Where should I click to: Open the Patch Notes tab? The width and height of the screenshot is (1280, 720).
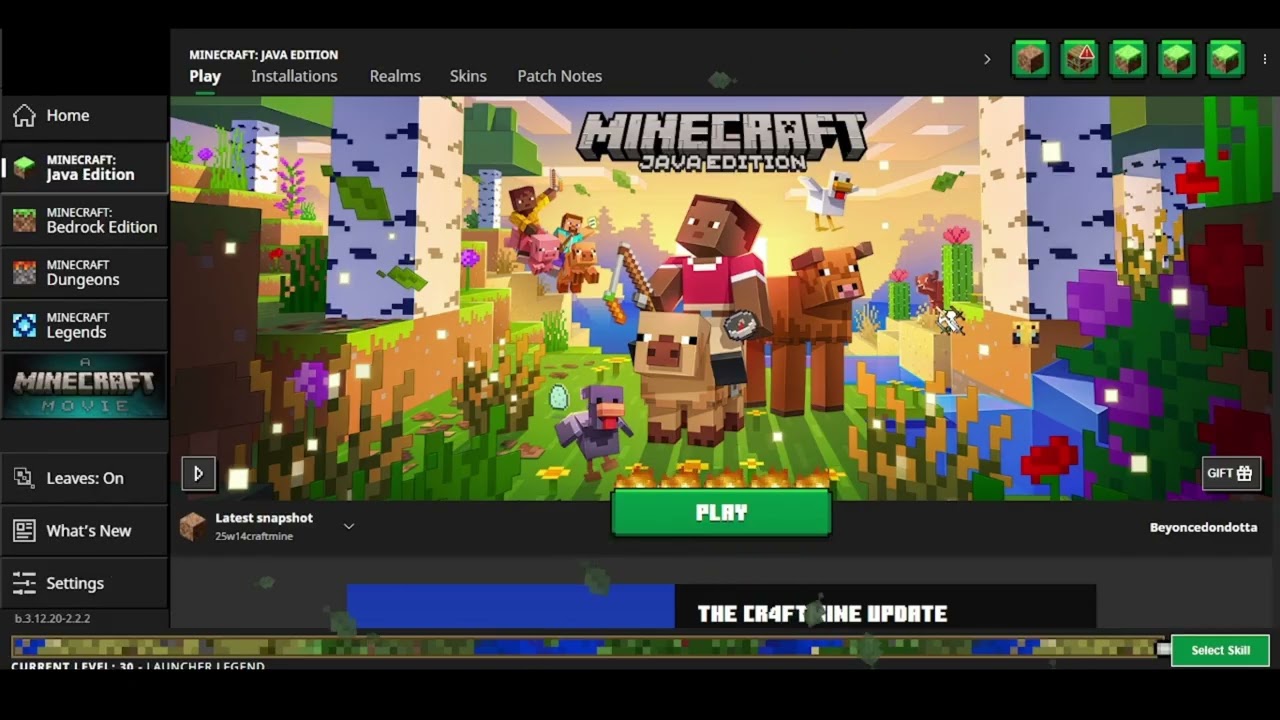click(559, 76)
